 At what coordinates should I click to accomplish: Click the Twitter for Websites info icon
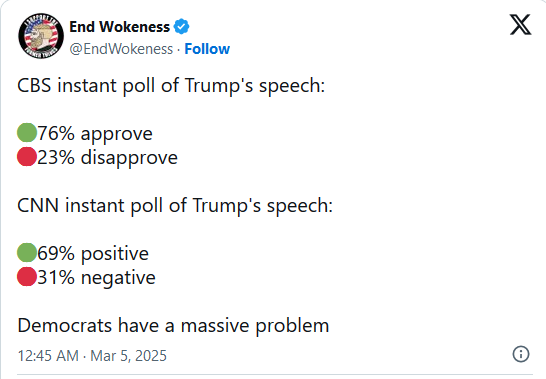point(521,354)
